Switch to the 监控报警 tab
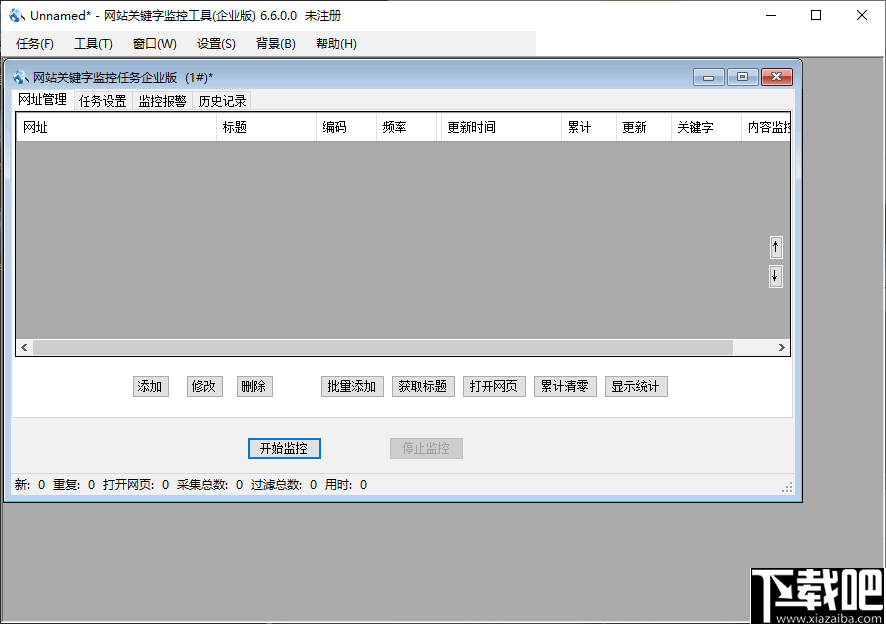 pyautogui.click(x=162, y=100)
